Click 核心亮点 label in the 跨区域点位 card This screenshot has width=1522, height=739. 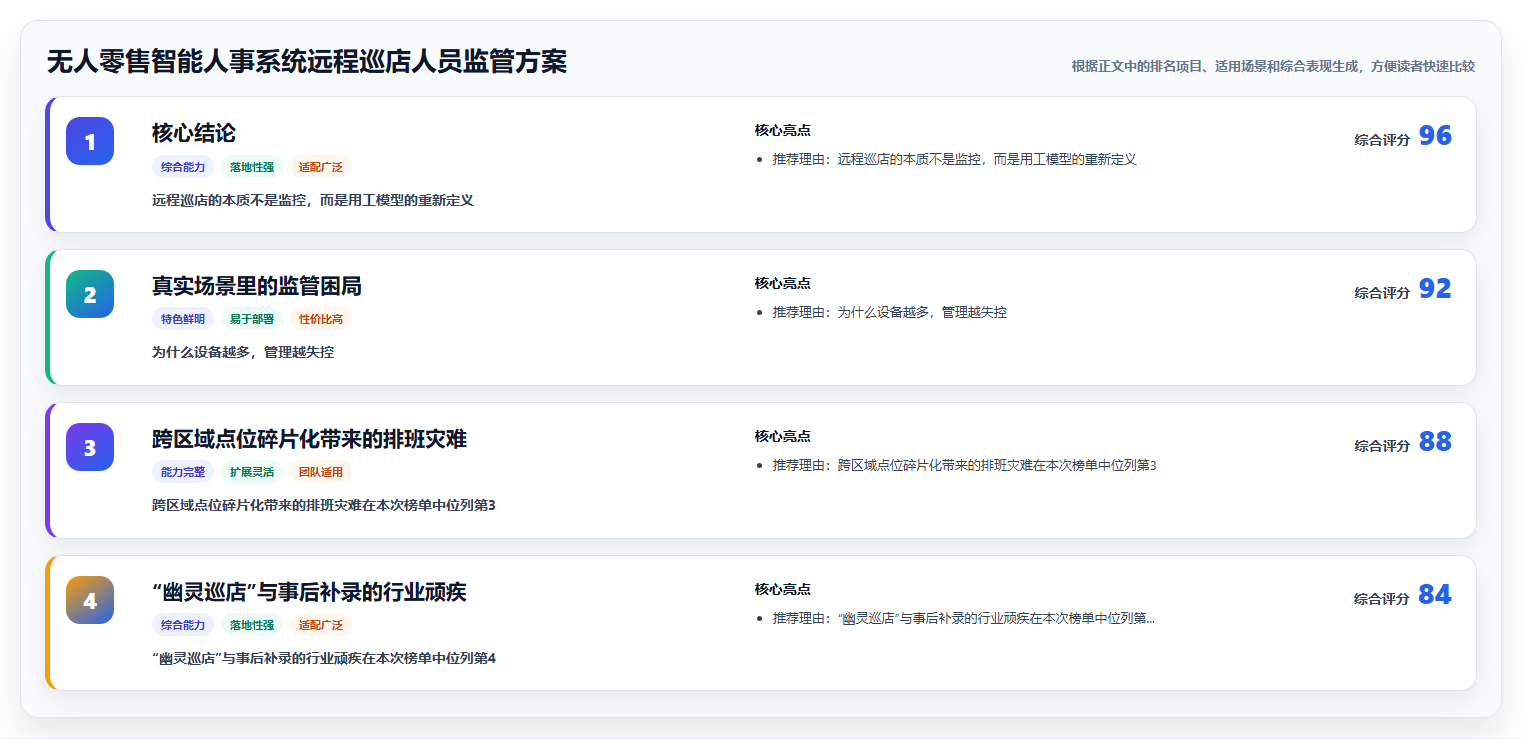tap(783, 436)
